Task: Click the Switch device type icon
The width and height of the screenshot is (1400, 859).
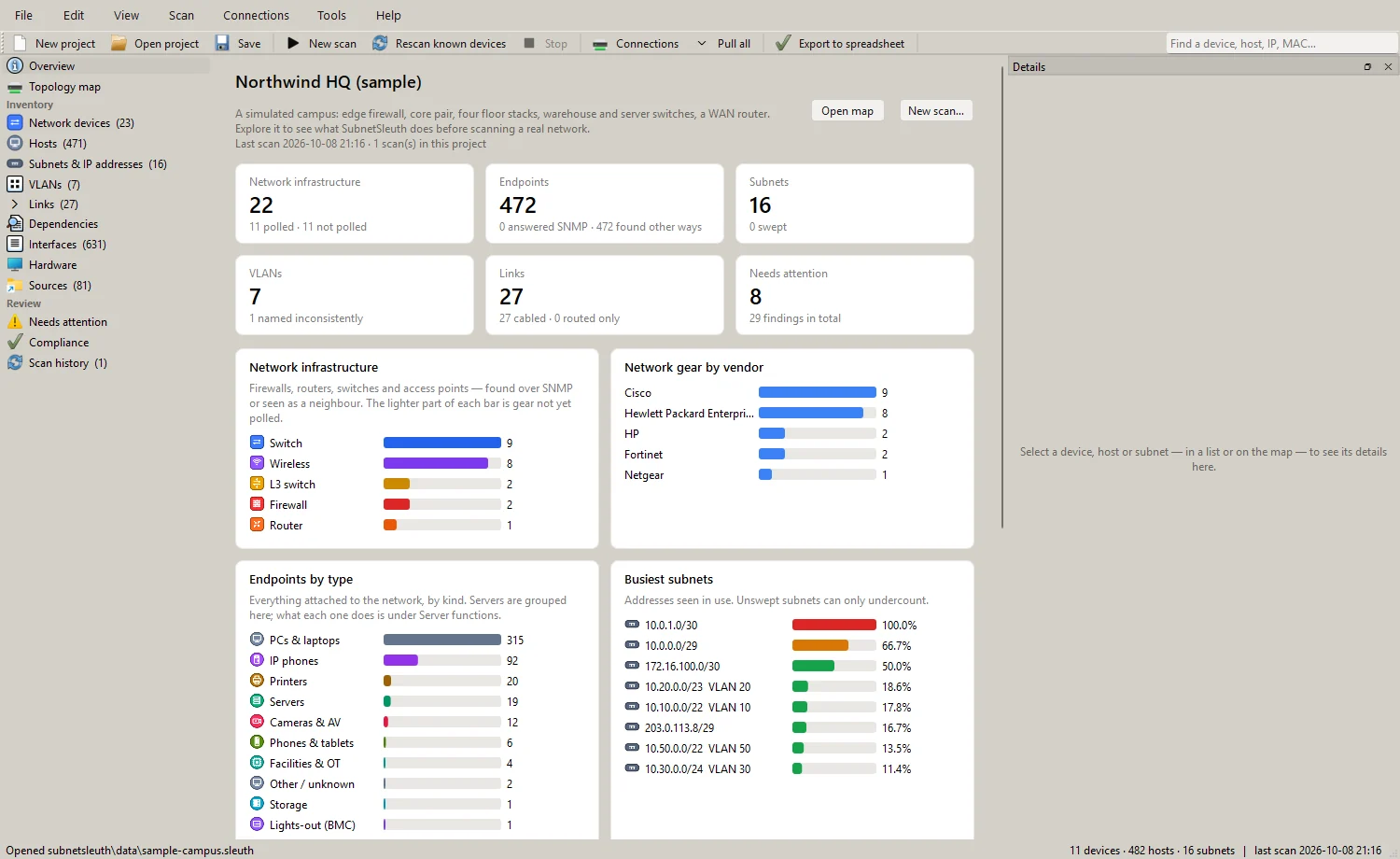Action: (257, 443)
